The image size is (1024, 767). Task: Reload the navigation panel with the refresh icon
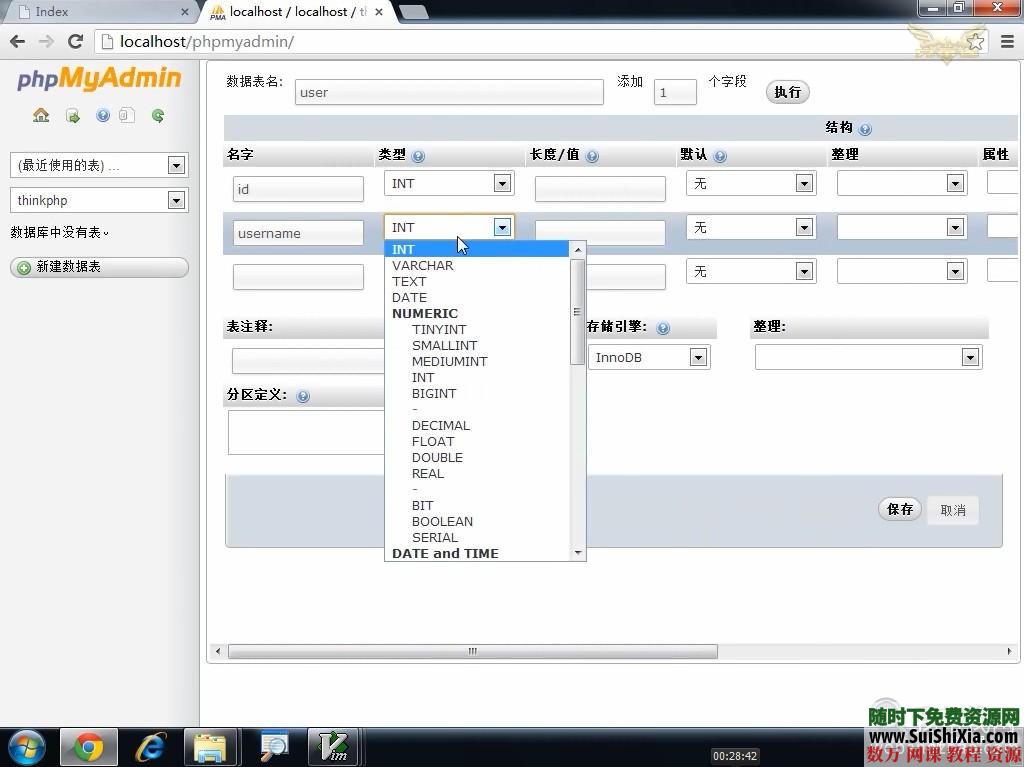coord(157,115)
